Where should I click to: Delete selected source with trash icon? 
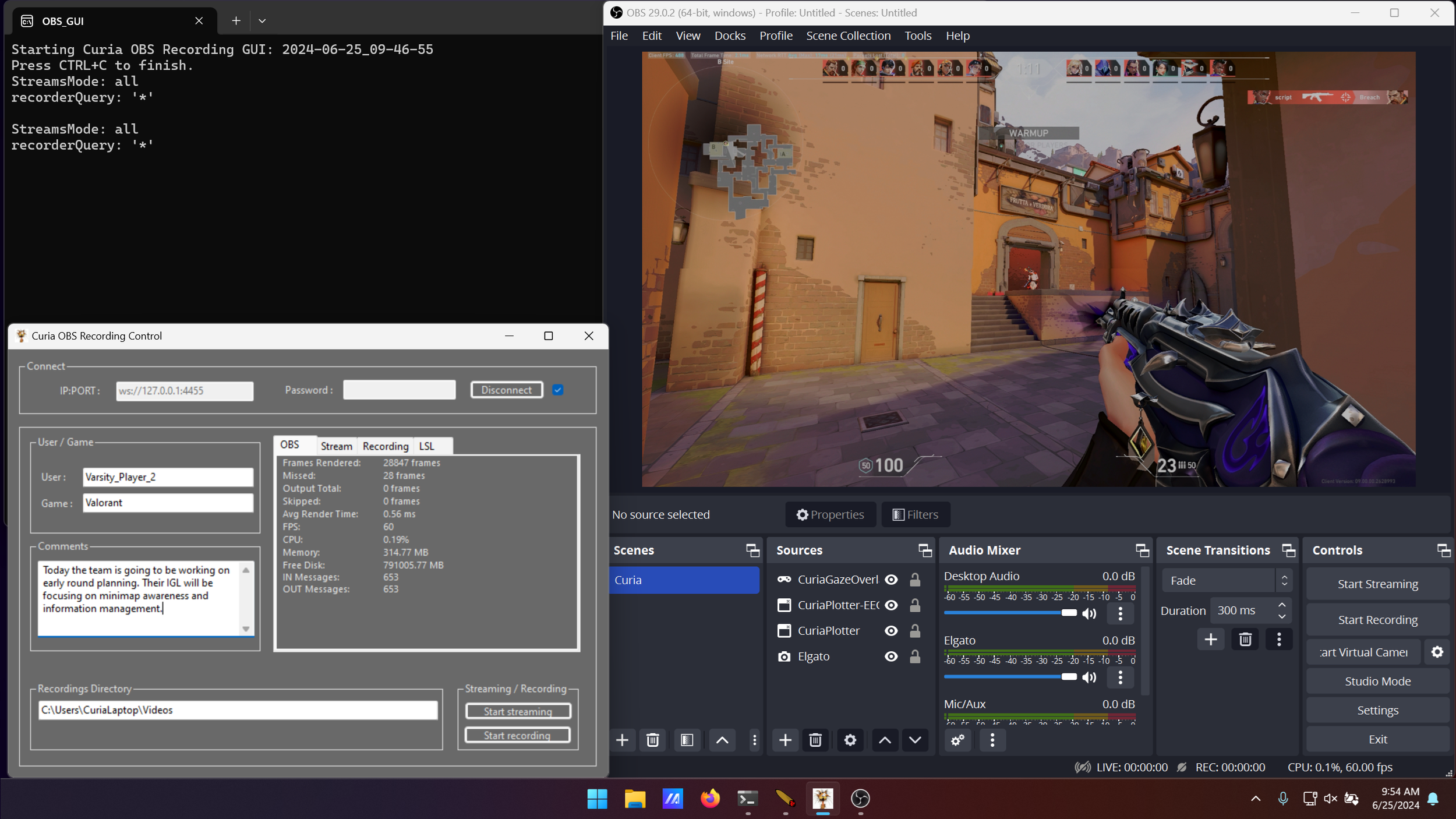(815, 740)
